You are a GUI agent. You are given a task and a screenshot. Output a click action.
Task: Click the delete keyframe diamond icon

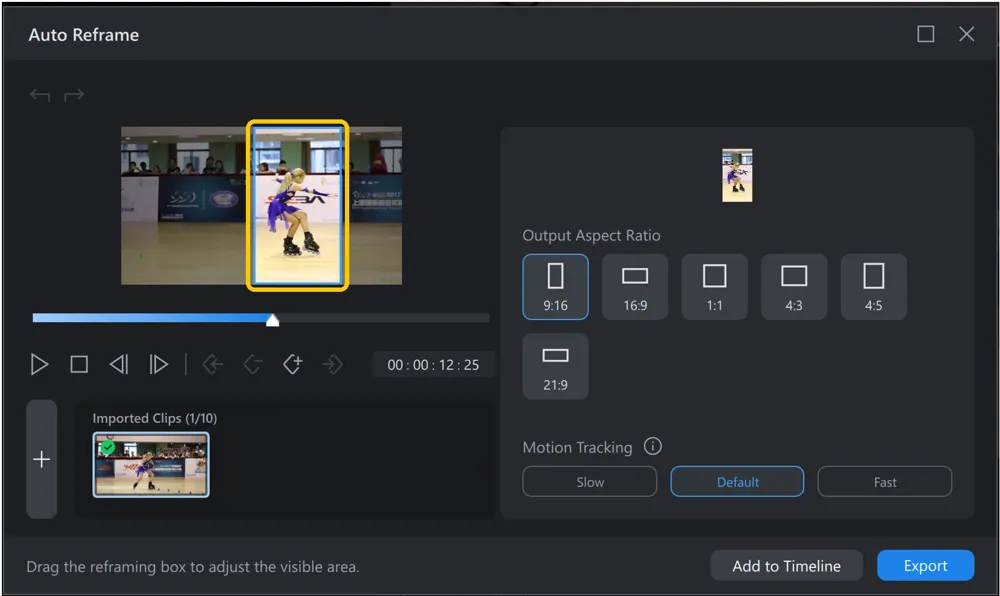(x=253, y=365)
